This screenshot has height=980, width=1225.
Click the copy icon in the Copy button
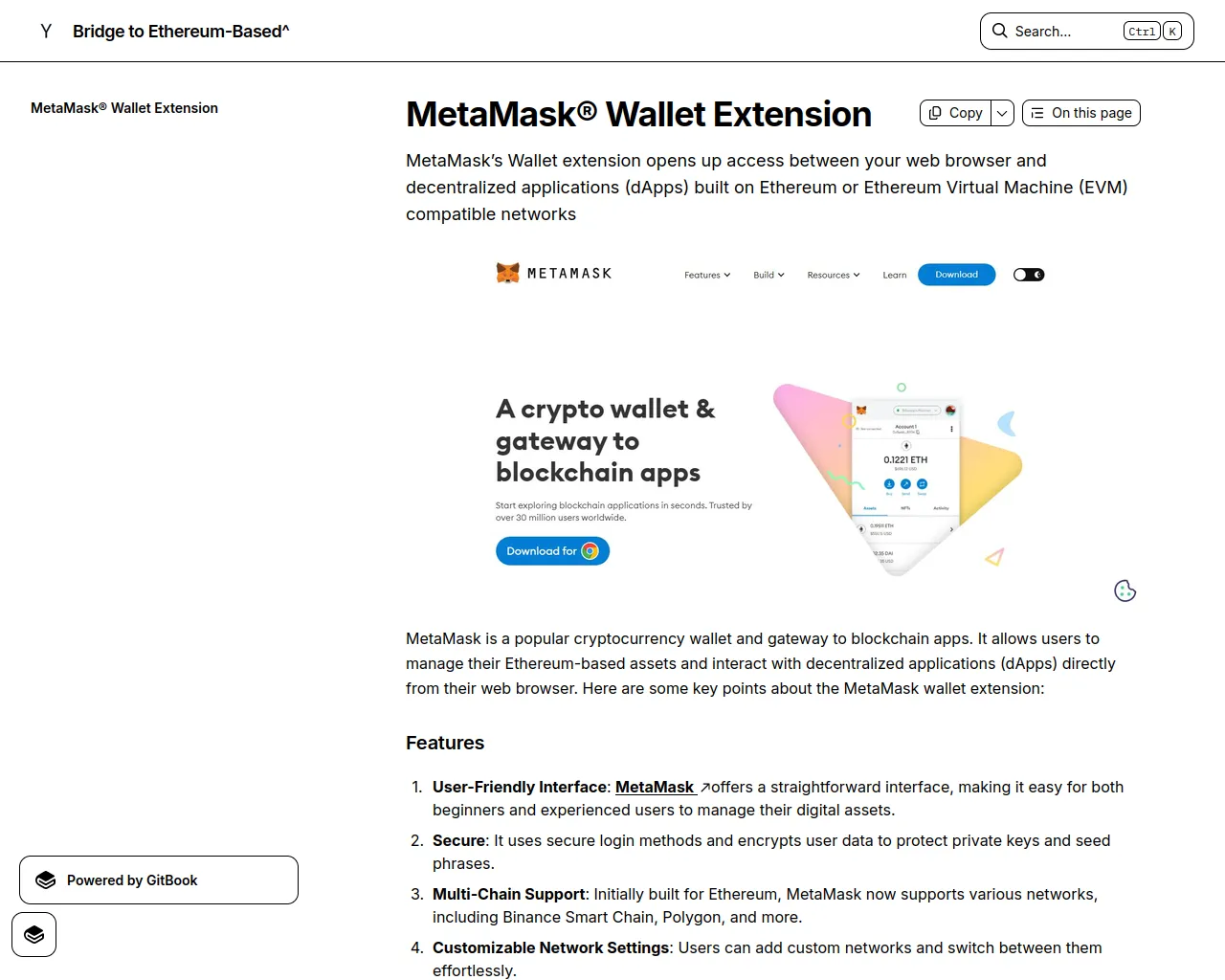point(935,113)
